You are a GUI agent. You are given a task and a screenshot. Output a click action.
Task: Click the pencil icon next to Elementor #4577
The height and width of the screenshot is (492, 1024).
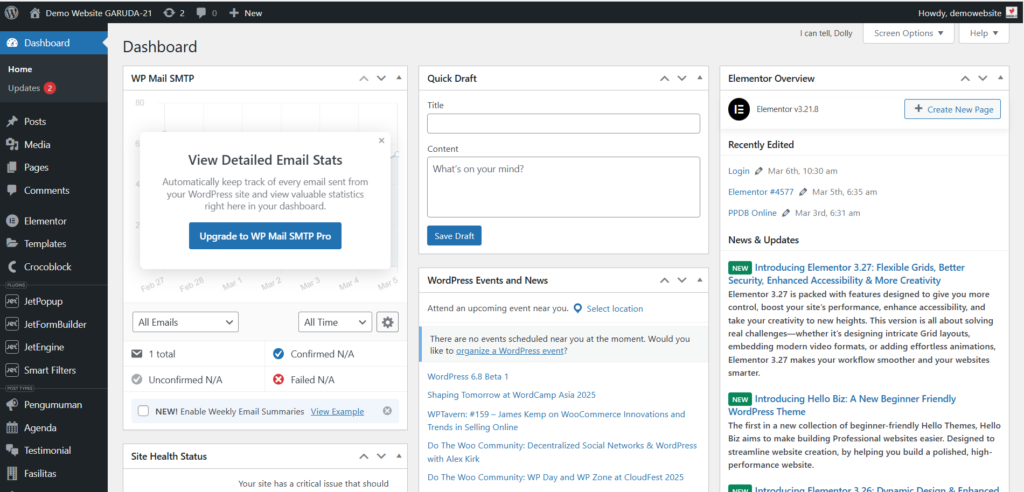click(x=803, y=192)
